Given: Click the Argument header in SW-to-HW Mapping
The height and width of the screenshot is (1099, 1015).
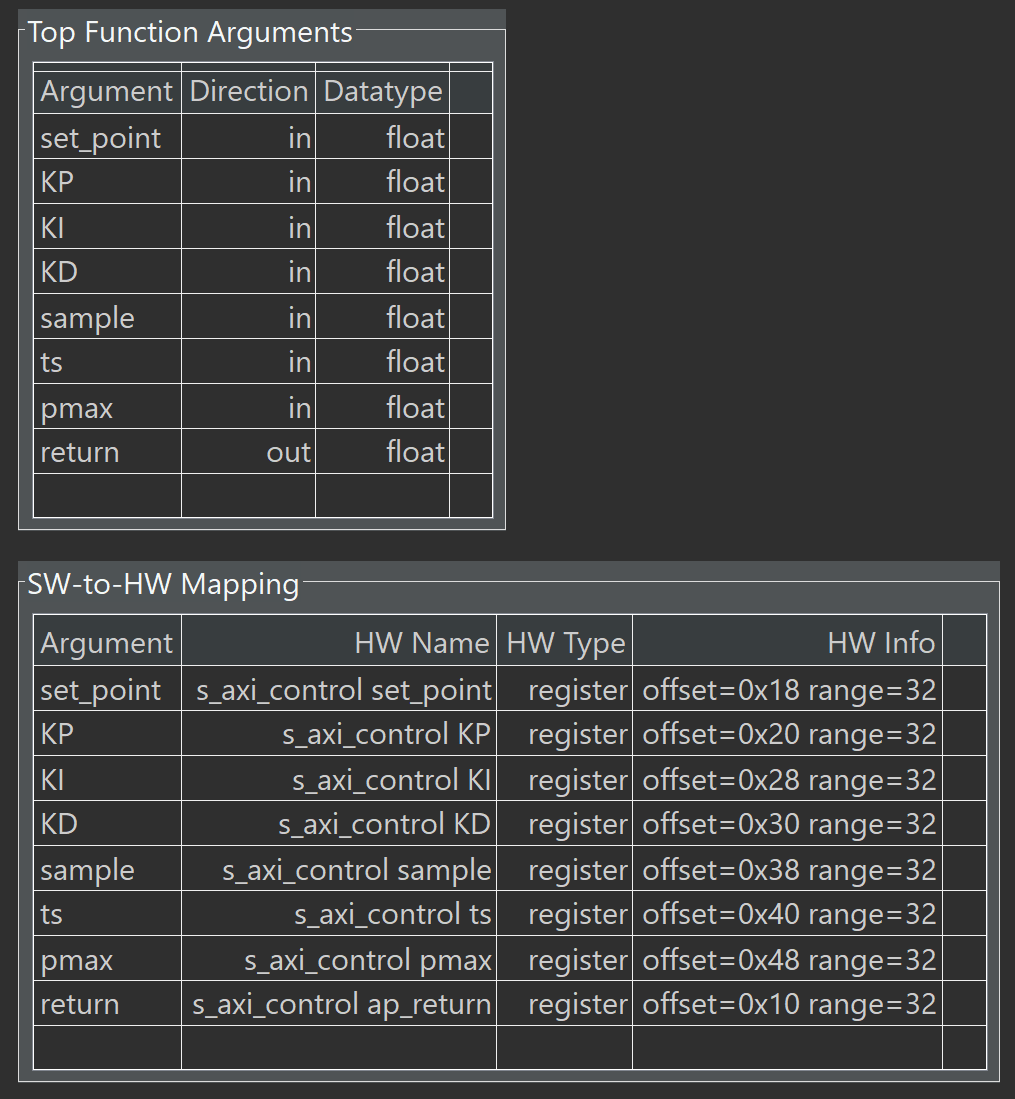Looking at the screenshot, I should coord(106,643).
